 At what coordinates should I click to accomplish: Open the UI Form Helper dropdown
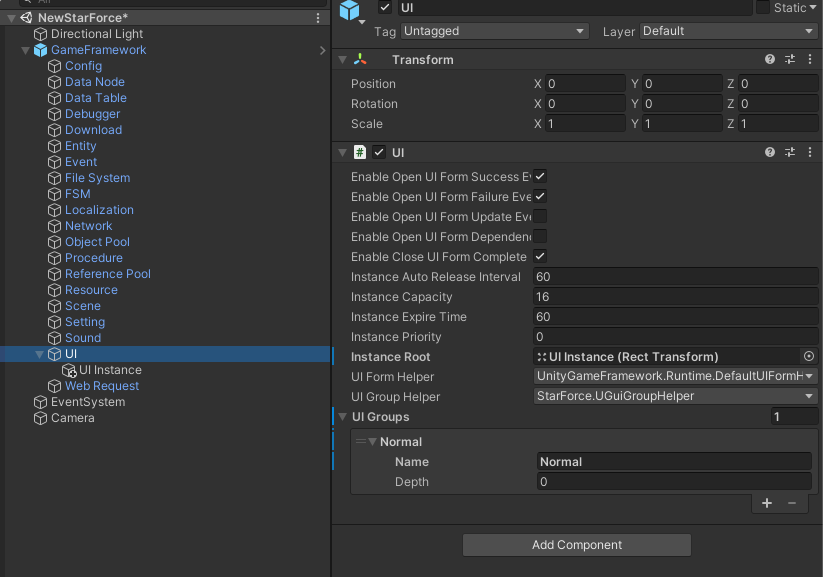tap(676, 376)
